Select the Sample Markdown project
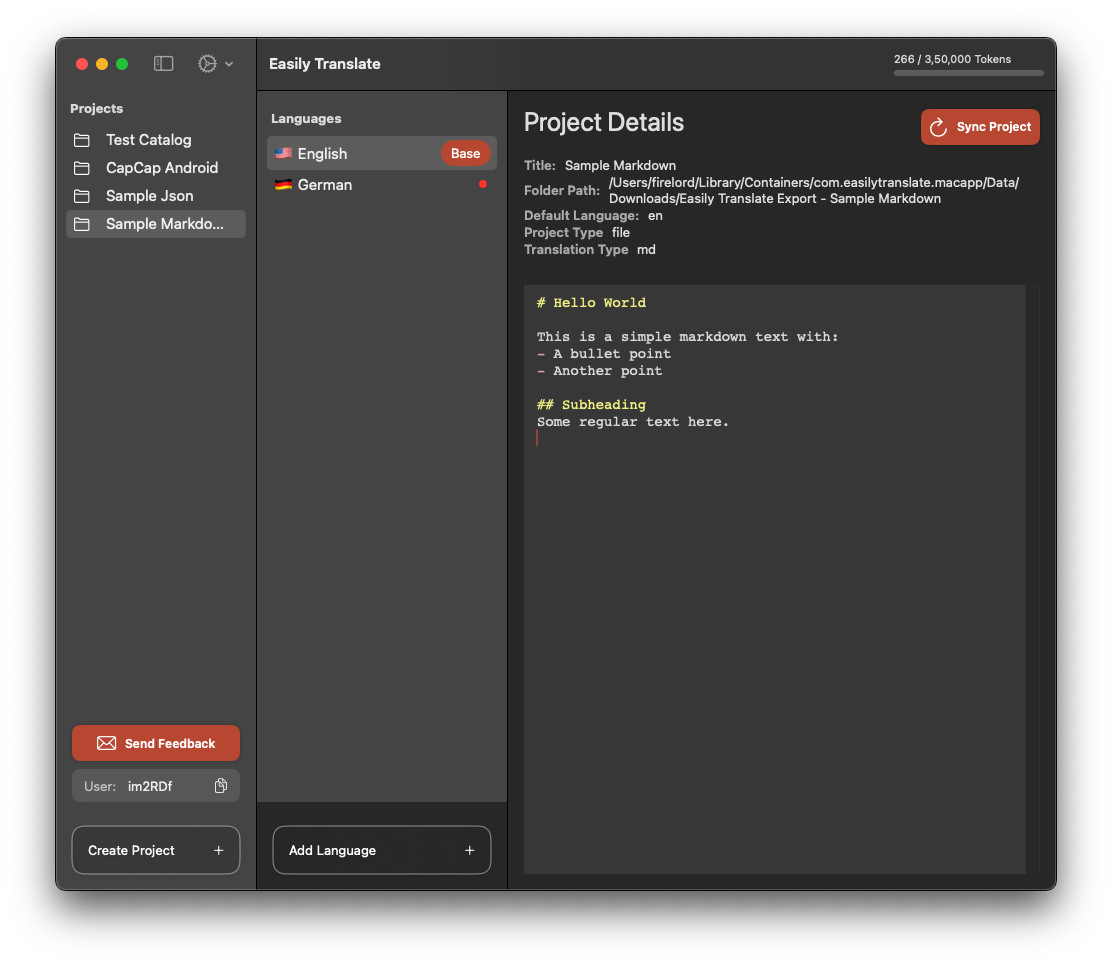 click(156, 224)
